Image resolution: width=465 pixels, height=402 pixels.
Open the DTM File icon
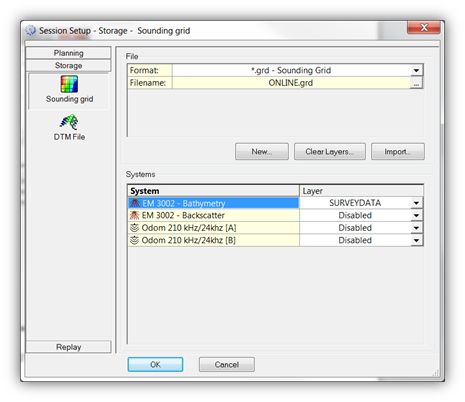69,122
